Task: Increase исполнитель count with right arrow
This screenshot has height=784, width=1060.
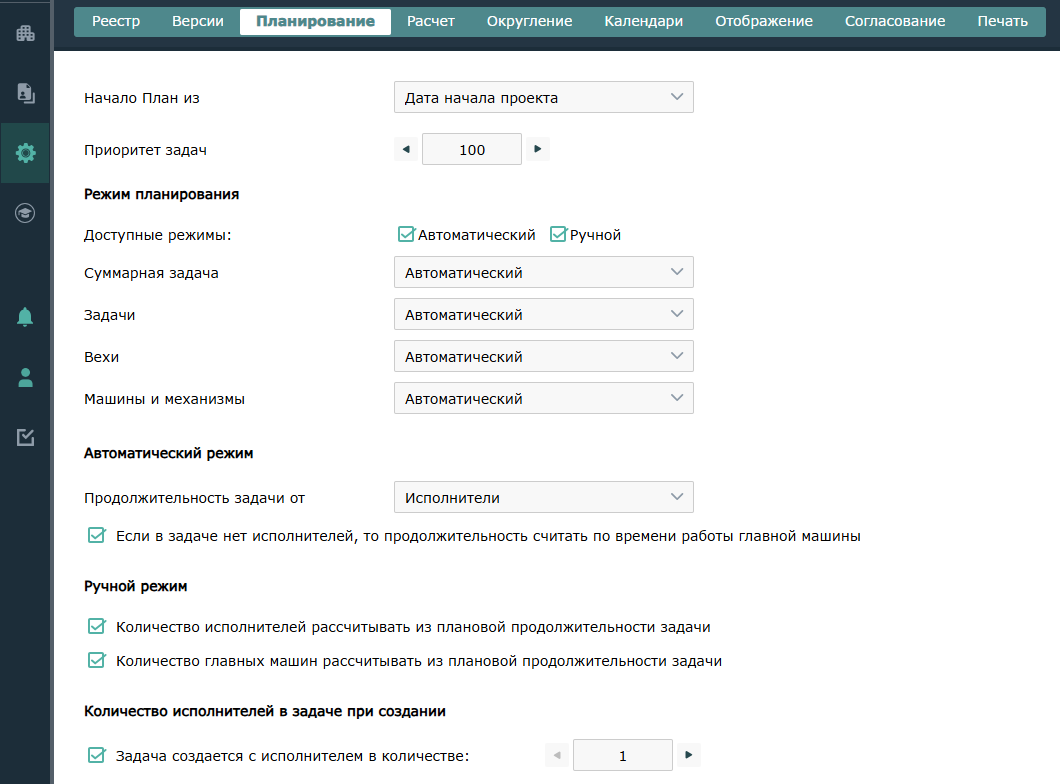Action: point(688,756)
